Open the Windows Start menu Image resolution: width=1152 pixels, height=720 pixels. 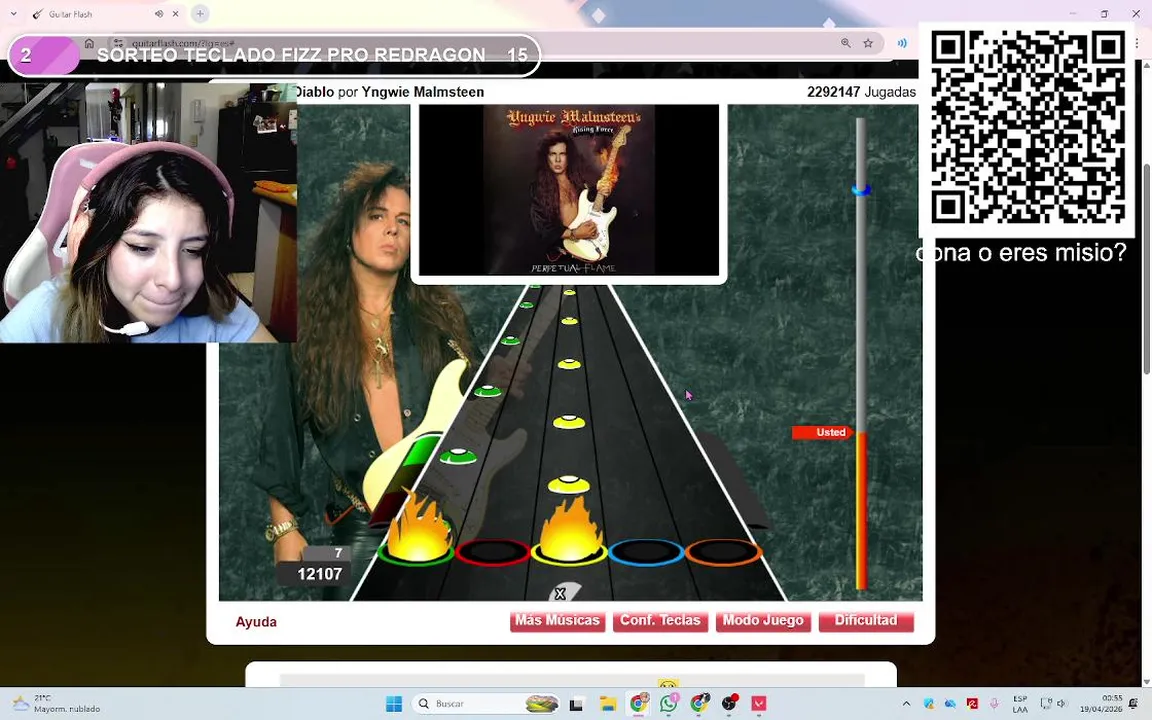[394, 704]
